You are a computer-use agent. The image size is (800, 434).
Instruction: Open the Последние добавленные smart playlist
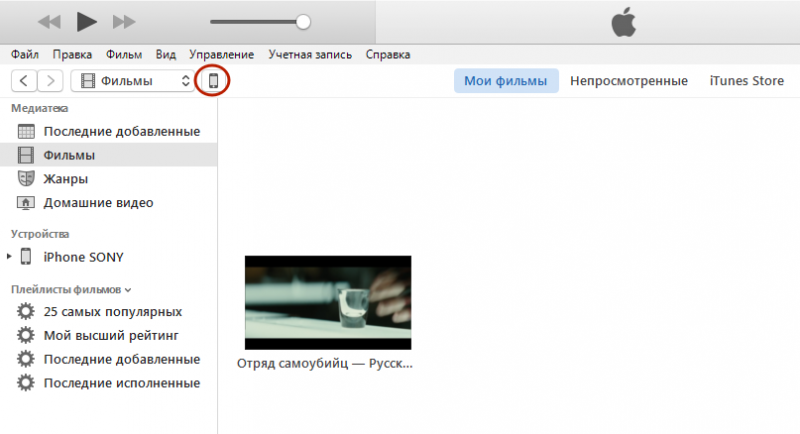point(121,359)
